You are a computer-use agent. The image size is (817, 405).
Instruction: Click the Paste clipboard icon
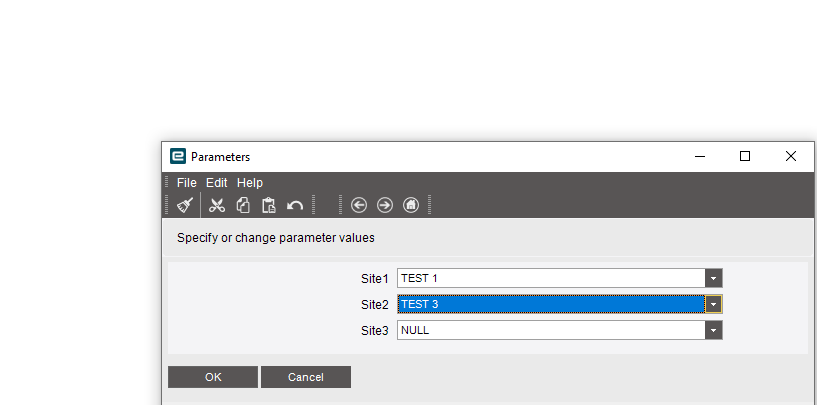268,205
